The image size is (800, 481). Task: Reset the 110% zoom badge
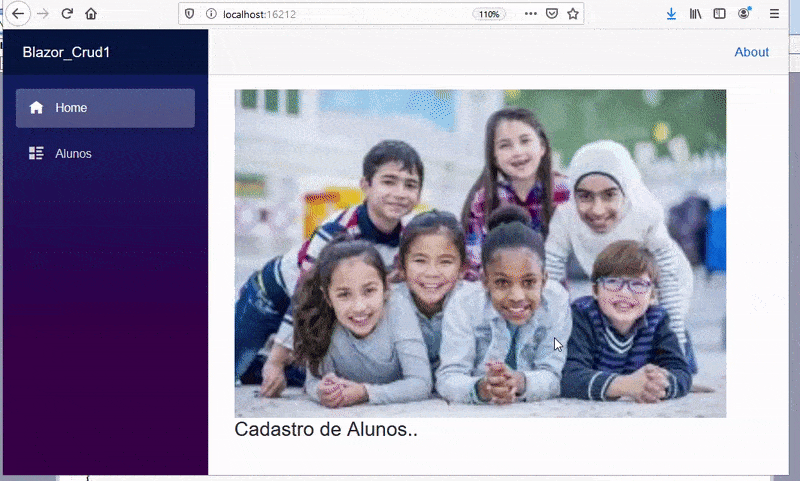pos(489,14)
